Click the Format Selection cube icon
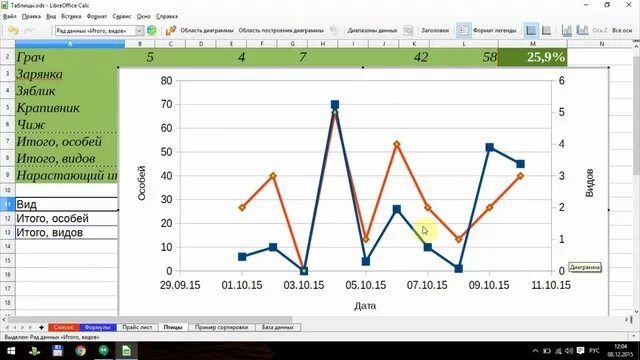This screenshot has height=360, width=640. 152,30
